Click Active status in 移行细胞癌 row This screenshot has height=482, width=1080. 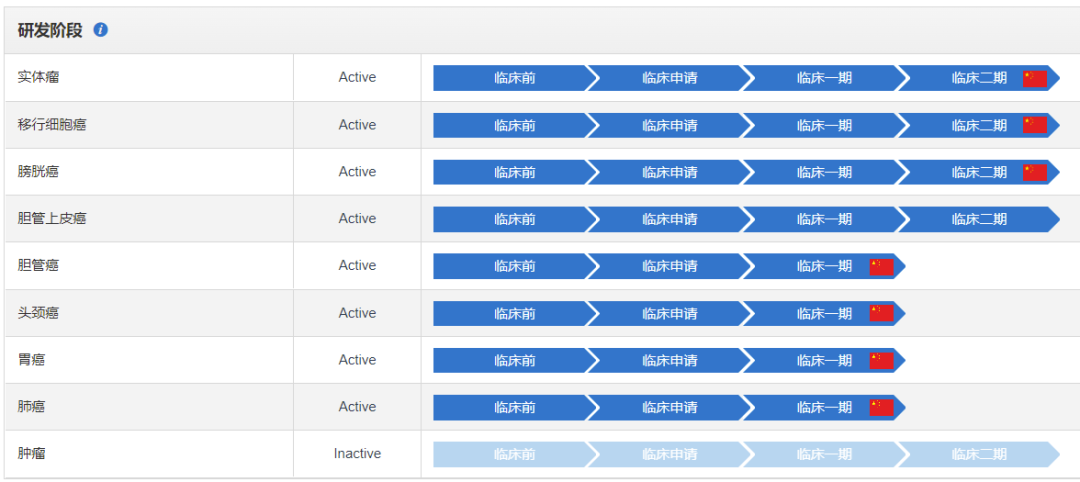(x=357, y=125)
